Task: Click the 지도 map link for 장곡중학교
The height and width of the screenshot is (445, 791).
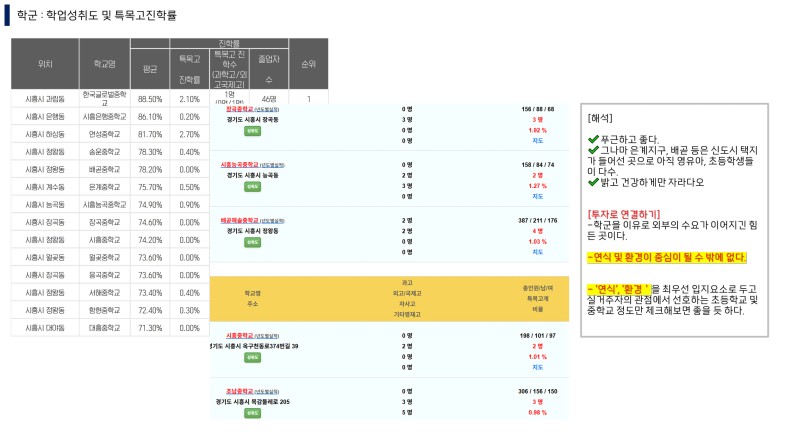Action: (x=538, y=141)
